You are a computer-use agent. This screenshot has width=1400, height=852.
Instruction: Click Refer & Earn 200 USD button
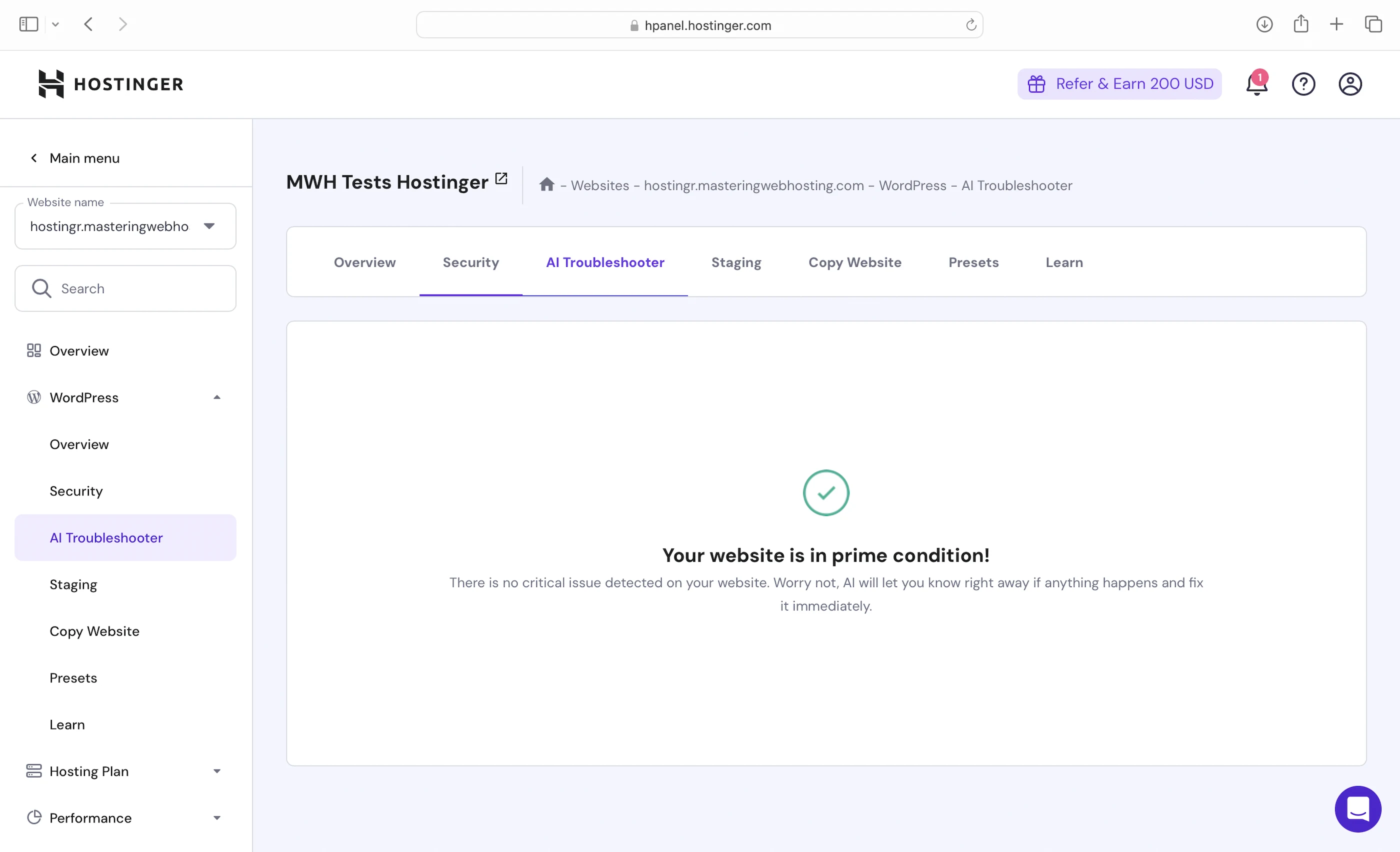pyautogui.click(x=1119, y=84)
